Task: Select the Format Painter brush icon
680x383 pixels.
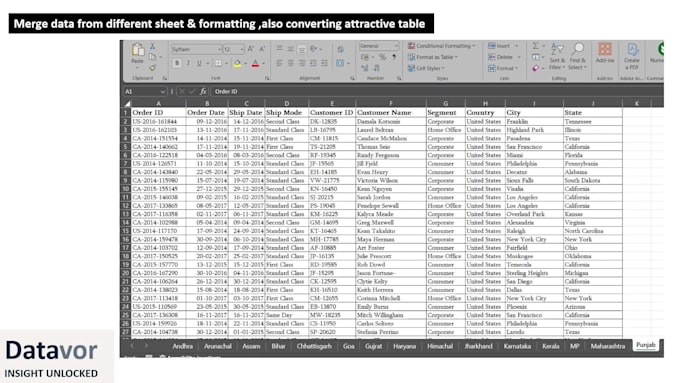Action: point(153,68)
